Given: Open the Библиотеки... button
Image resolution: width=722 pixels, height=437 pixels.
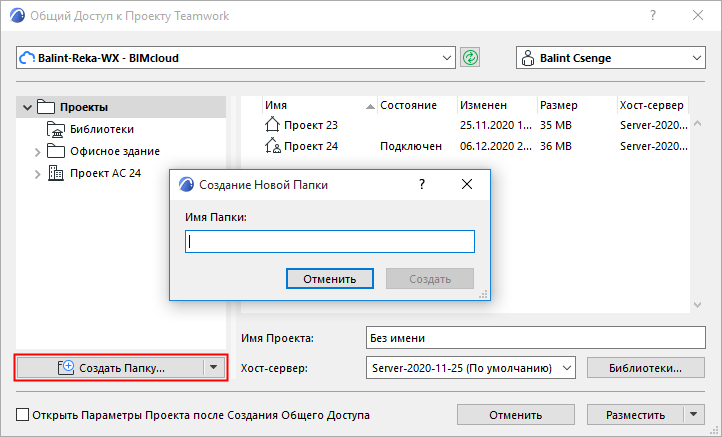Looking at the screenshot, I should click(646, 367).
